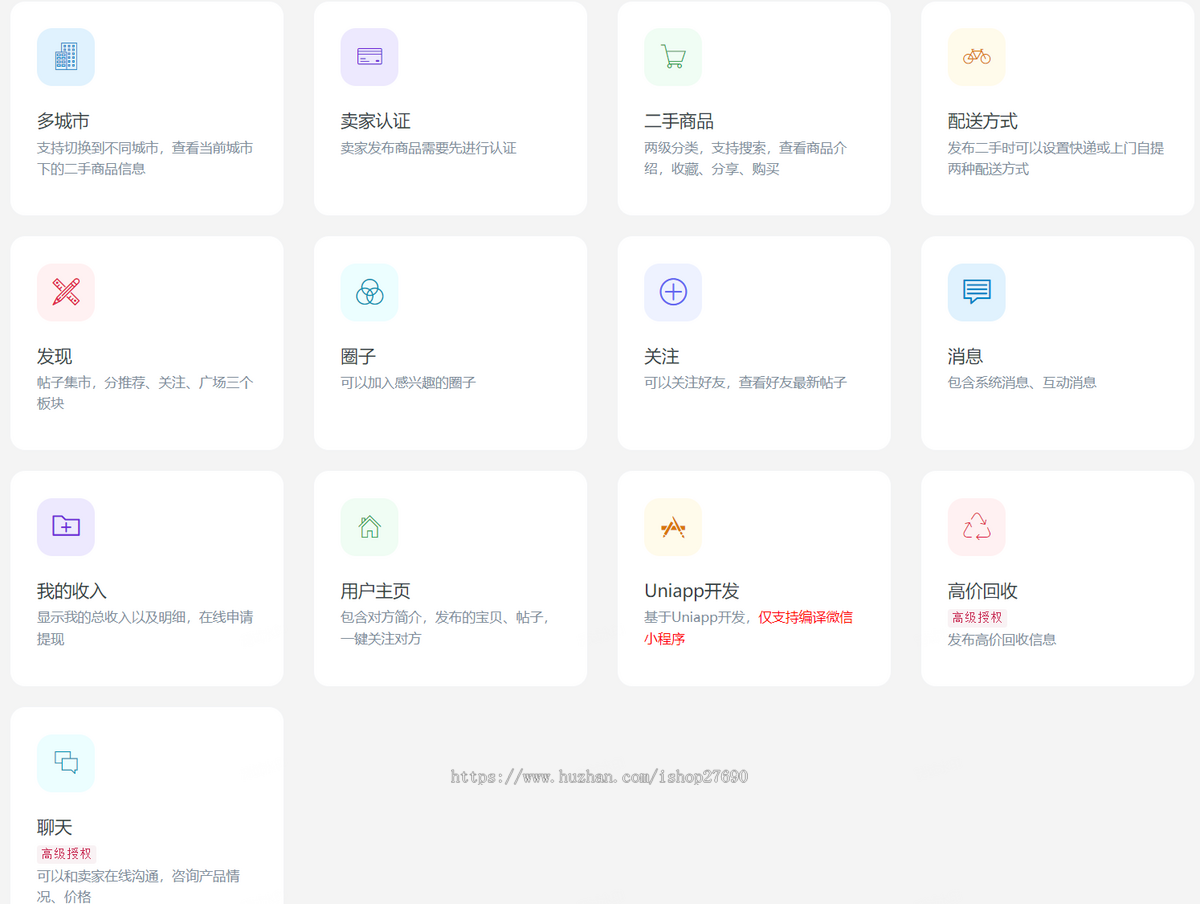The image size is (1200, 904).
Task: Click the shopping cart icon
Action: [673, 57]
